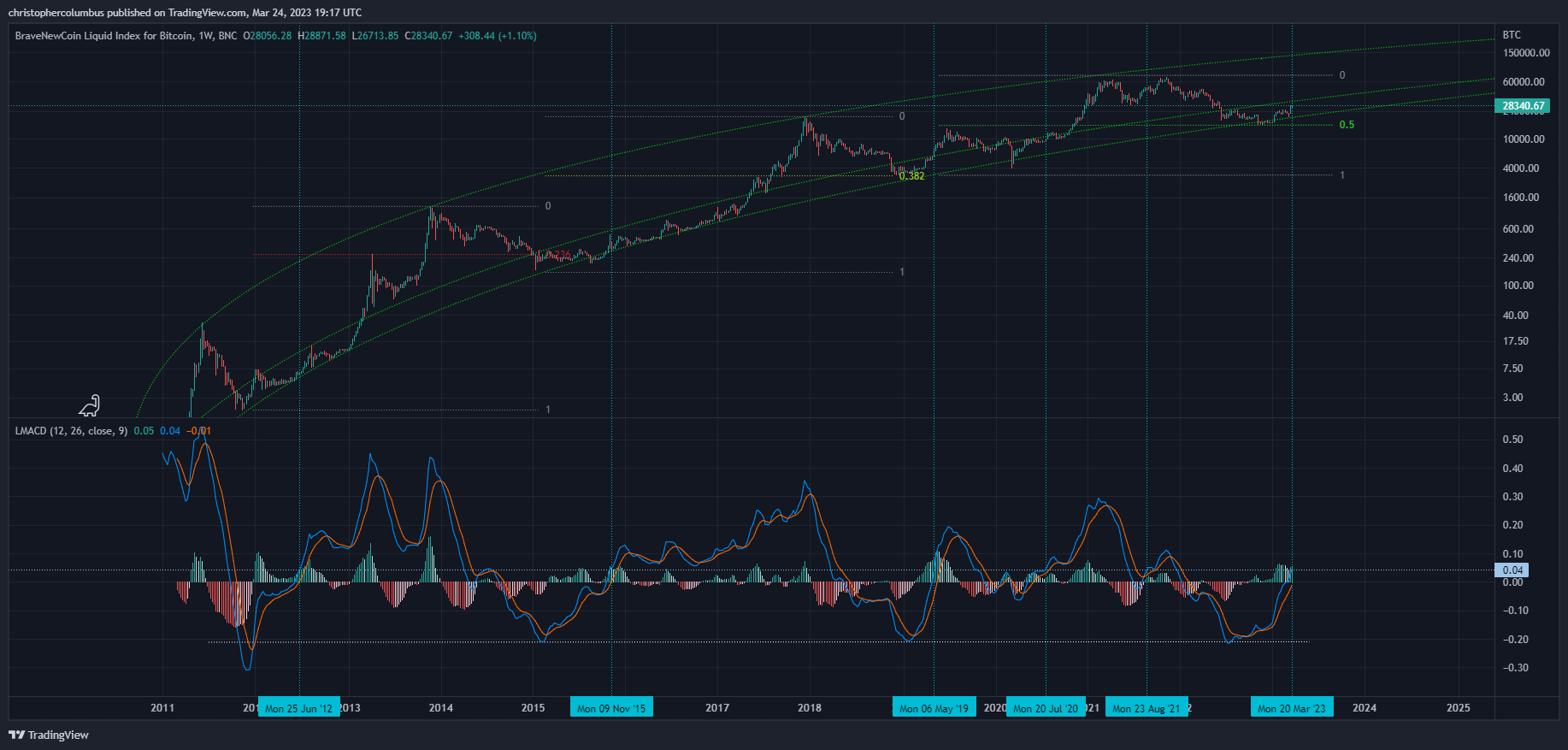Screen dimensions: 1568x750
Task: Click the 7.50 price axis label
Action: (x=1513, y=369)
